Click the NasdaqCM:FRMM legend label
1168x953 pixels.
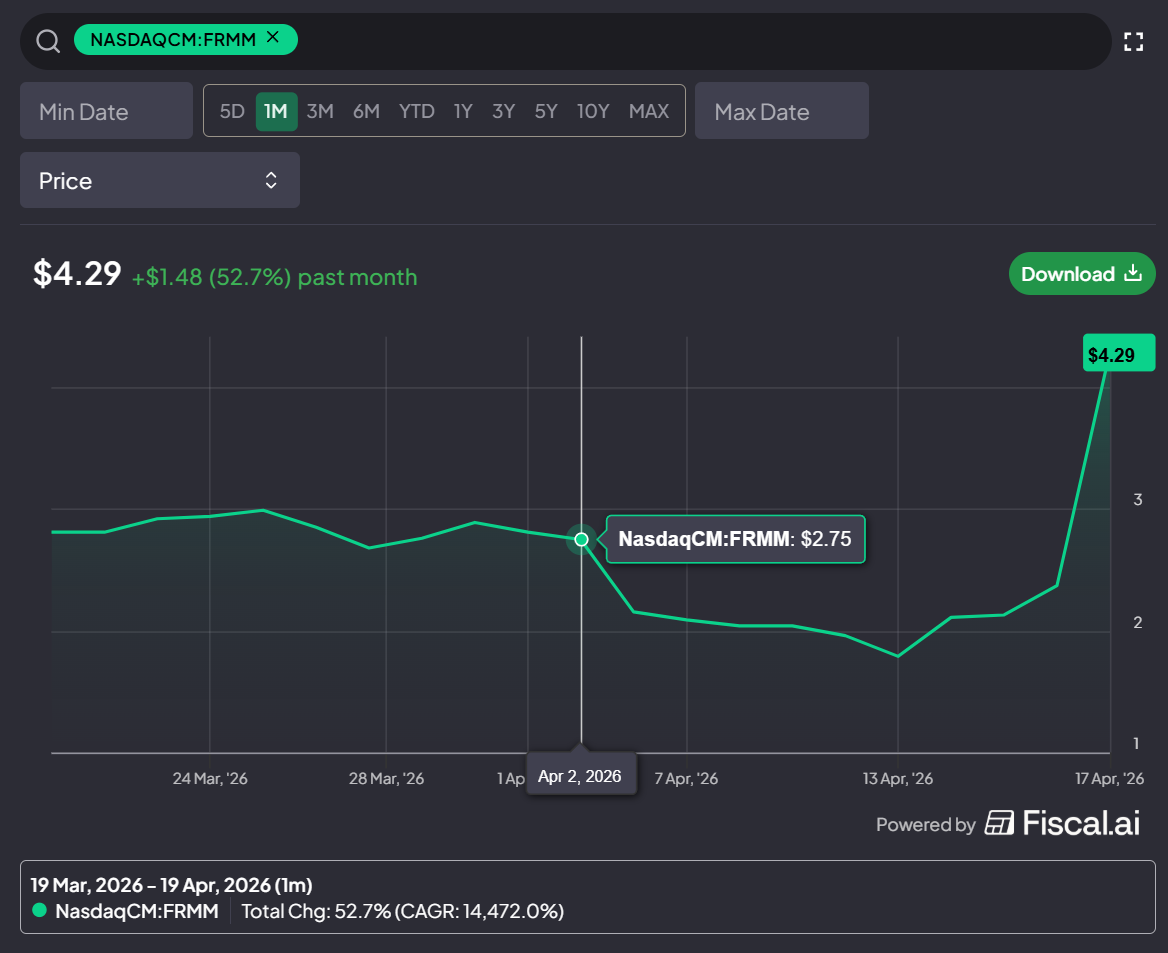coord(137,911)
